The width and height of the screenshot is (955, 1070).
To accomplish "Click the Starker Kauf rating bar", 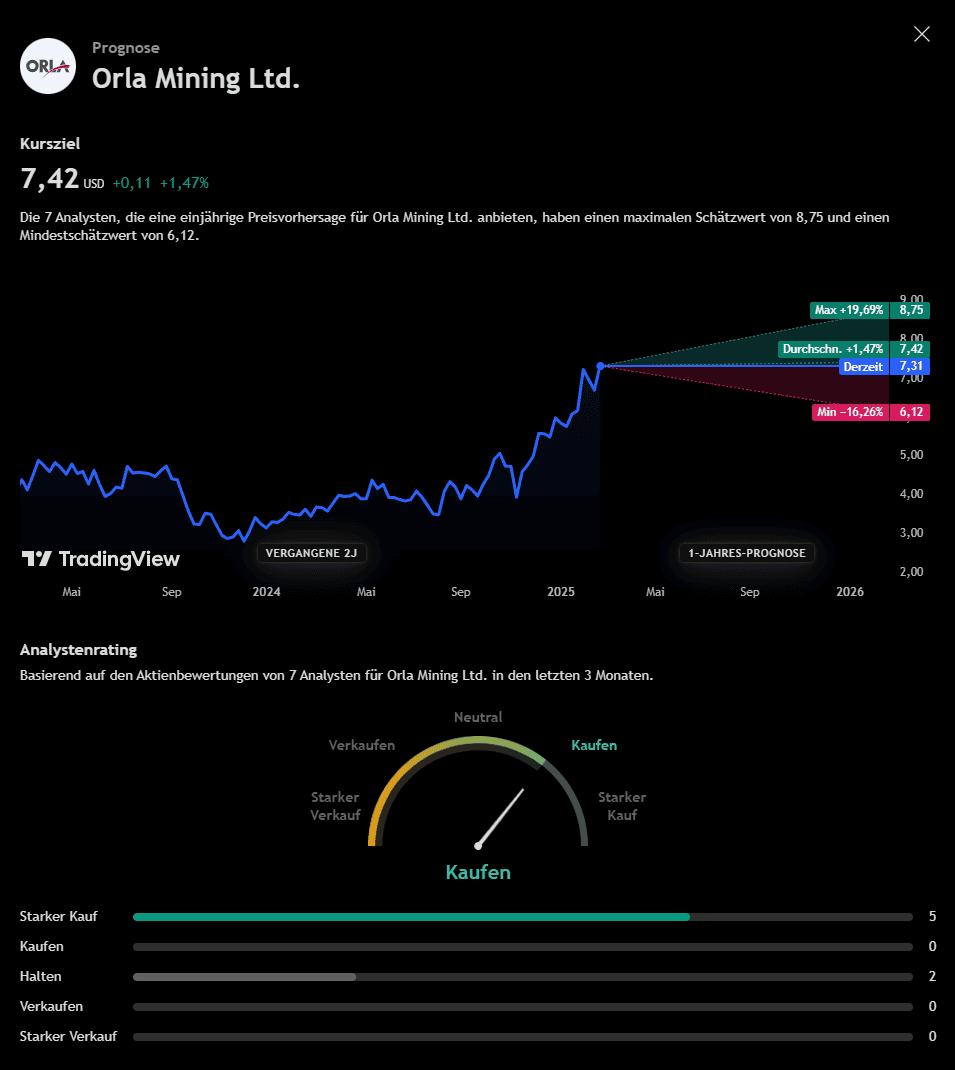I will click(523, 916).
